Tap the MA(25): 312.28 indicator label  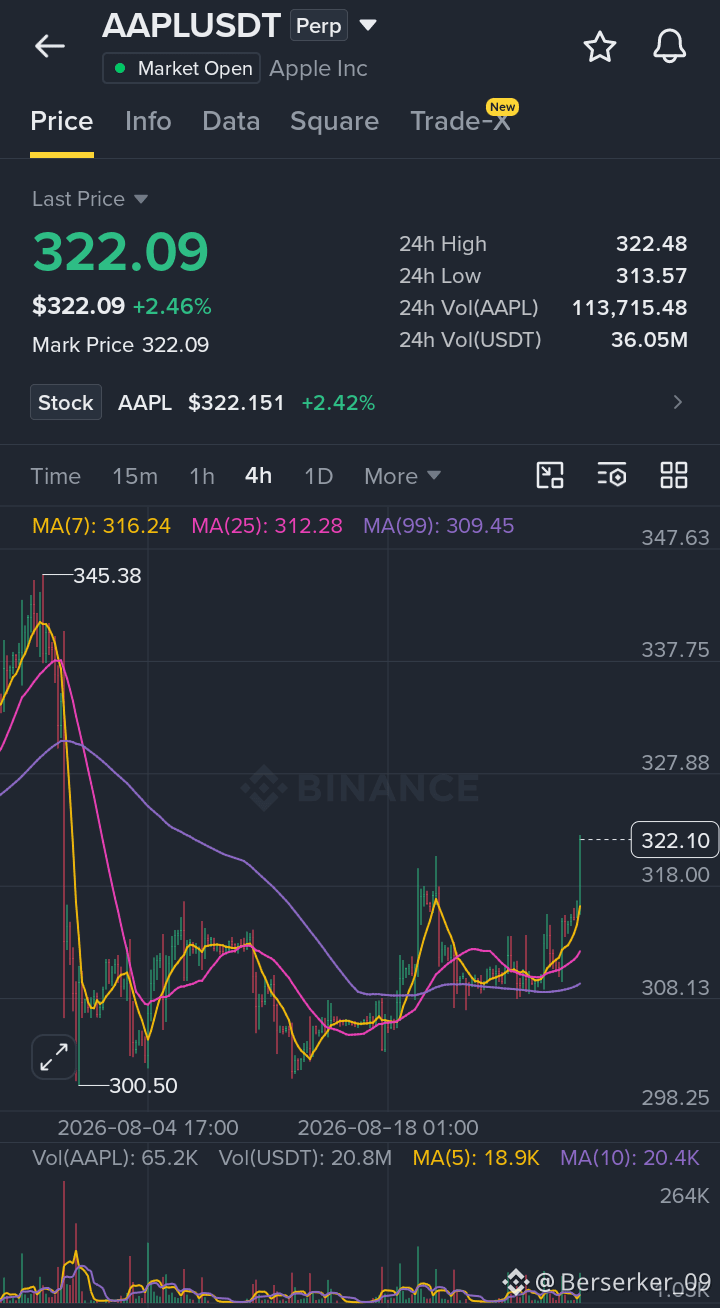(267, 526)
